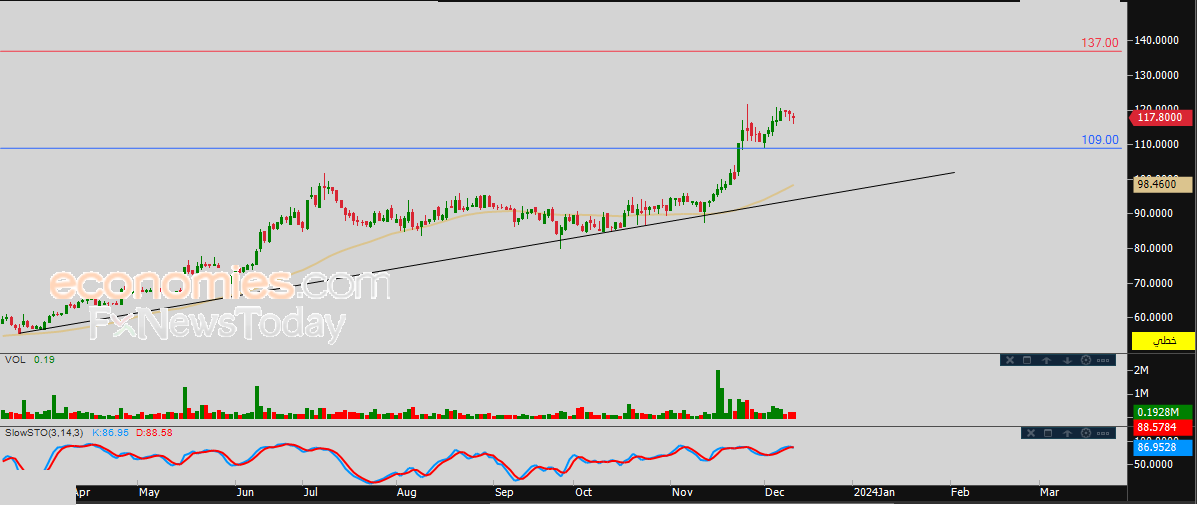Move the VOL panel down
This screenshot has width=1197, height=505.
point(1067,360)
